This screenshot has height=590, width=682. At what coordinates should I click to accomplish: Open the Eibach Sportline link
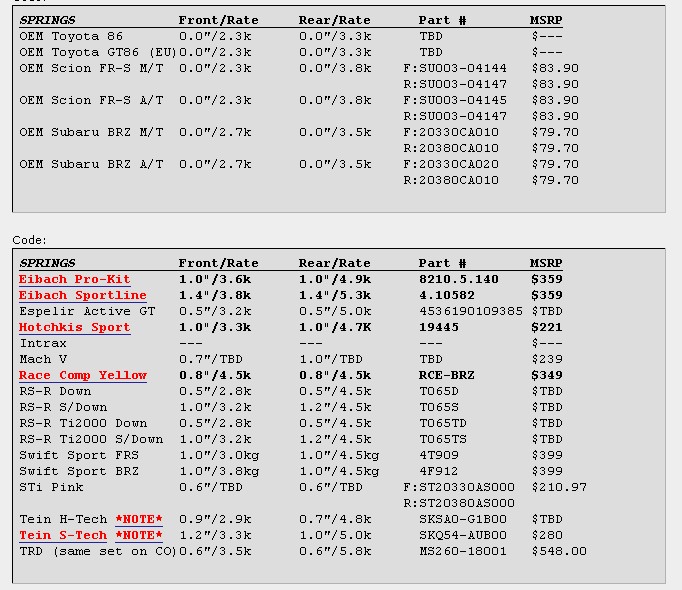pyautogui.click(x=83, y=295)
